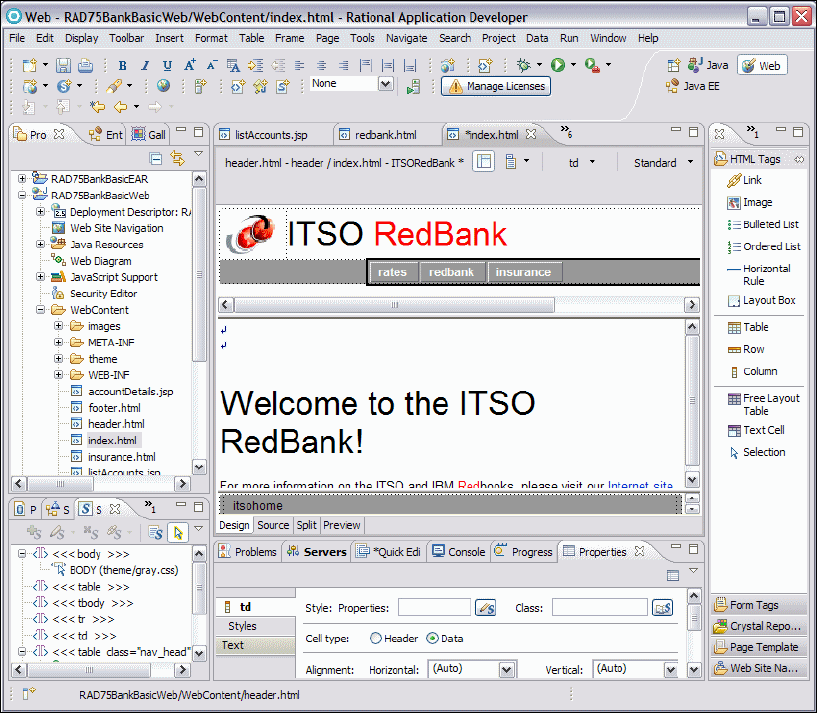Click Collapse All icon in Project Explorer

[x=155, y=158]
